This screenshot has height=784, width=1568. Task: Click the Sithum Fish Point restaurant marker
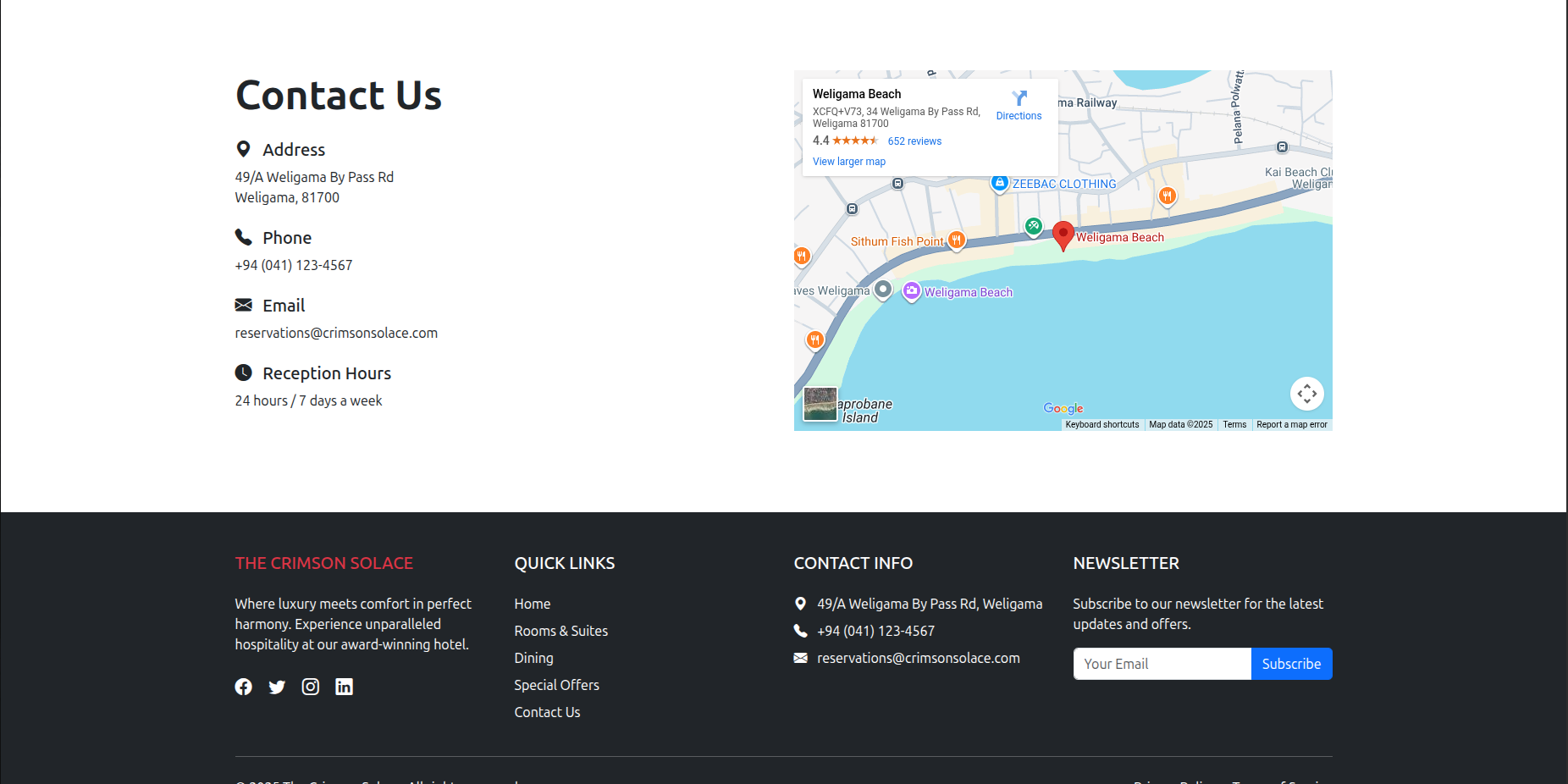pos(956,240)
